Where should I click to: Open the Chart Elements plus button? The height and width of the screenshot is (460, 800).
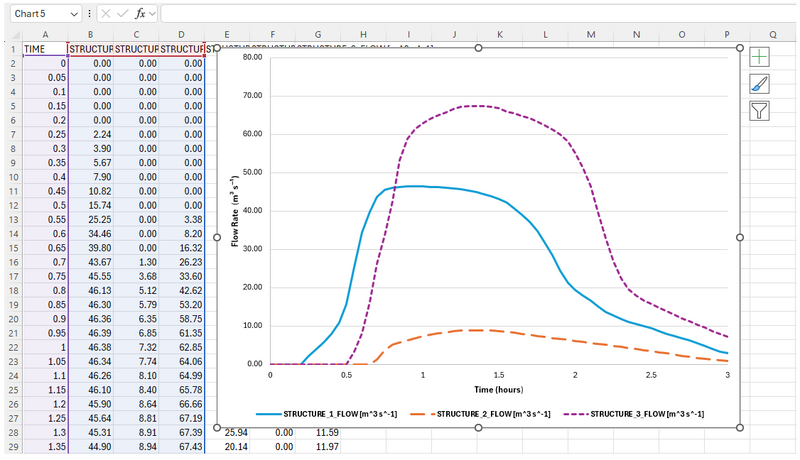coord(760,58)
